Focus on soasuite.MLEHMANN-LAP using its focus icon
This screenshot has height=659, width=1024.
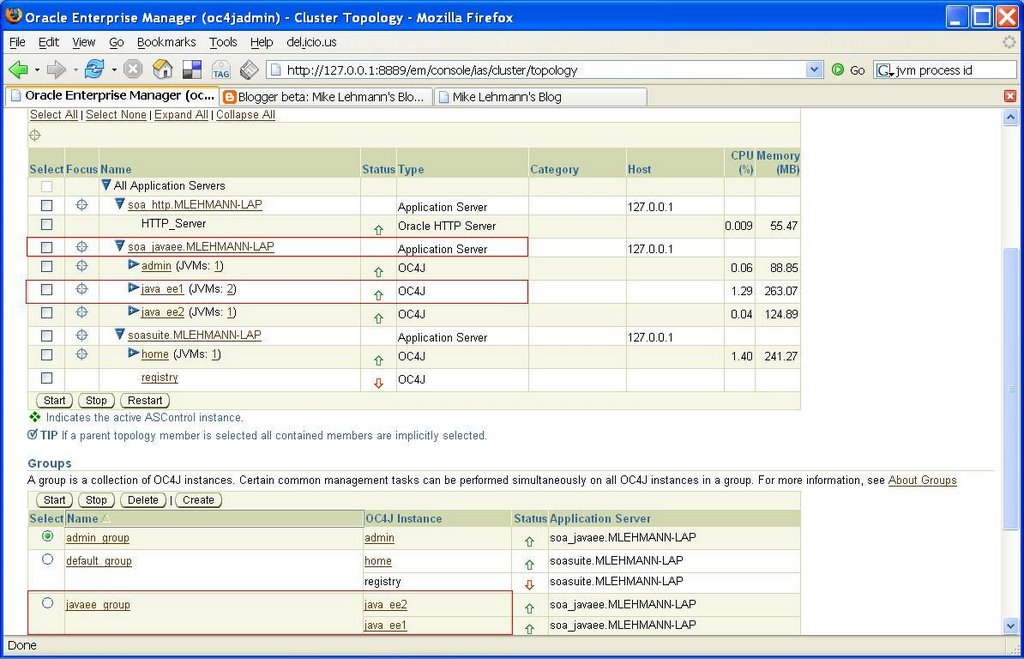tap(82, 335)
